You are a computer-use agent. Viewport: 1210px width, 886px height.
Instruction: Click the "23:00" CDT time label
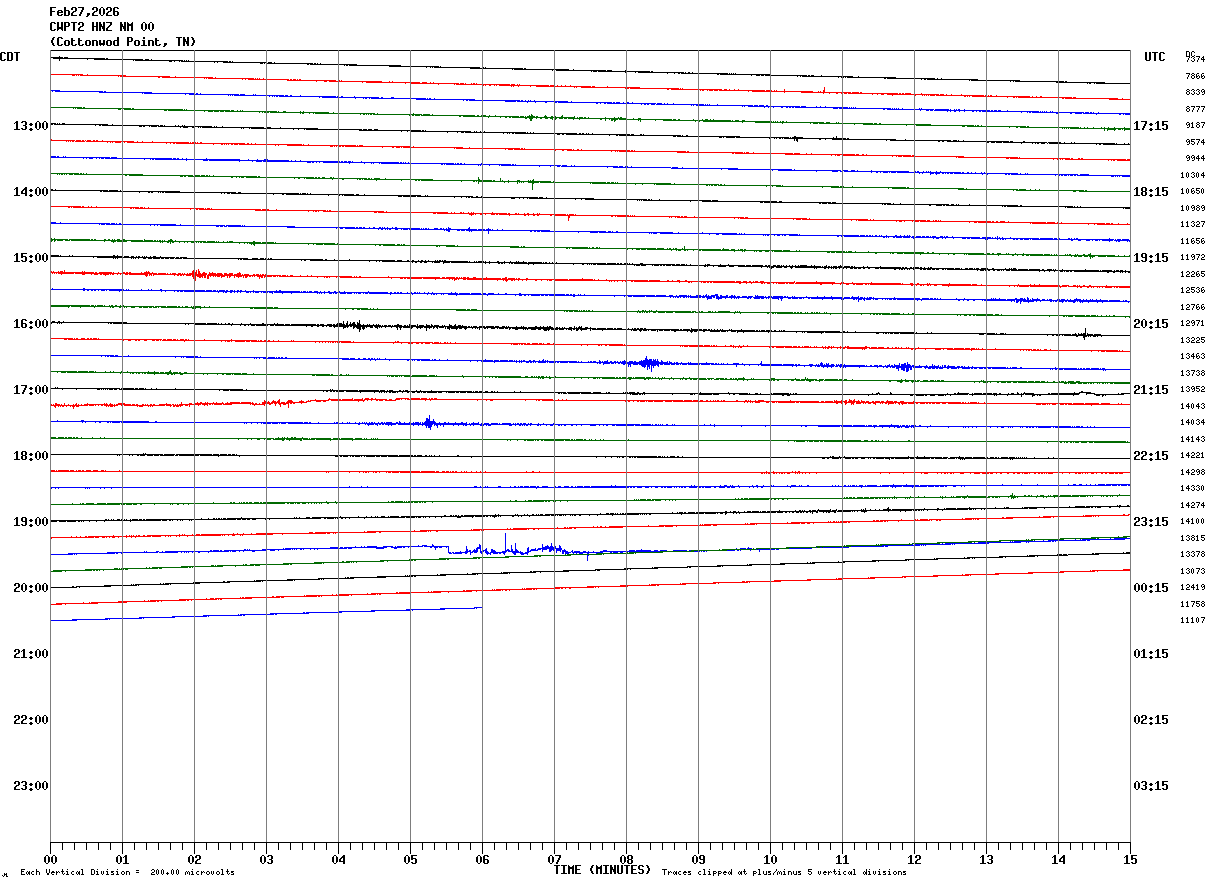pyautogui.click(x=30, y=785)
